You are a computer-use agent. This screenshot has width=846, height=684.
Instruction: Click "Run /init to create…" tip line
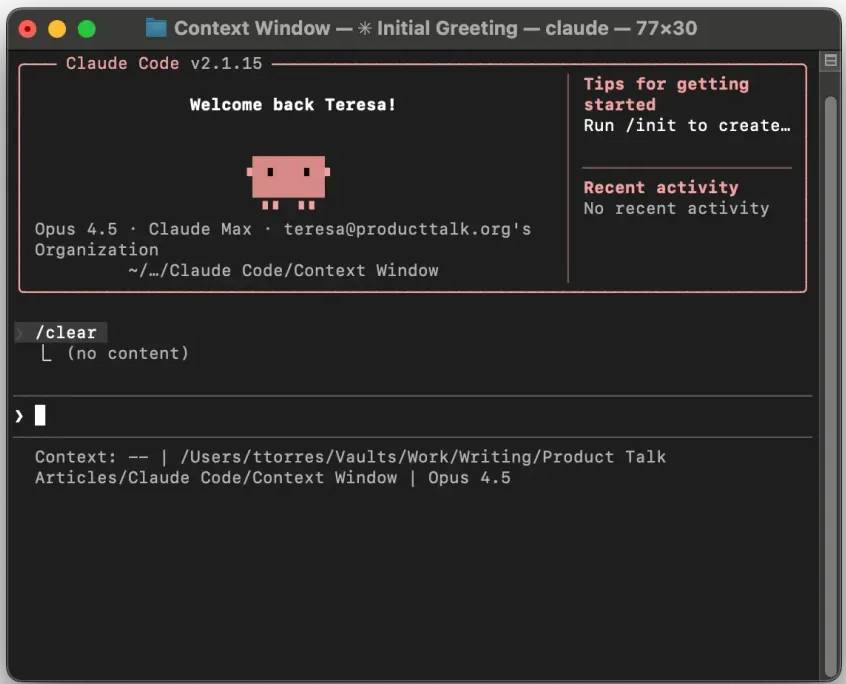687,125
